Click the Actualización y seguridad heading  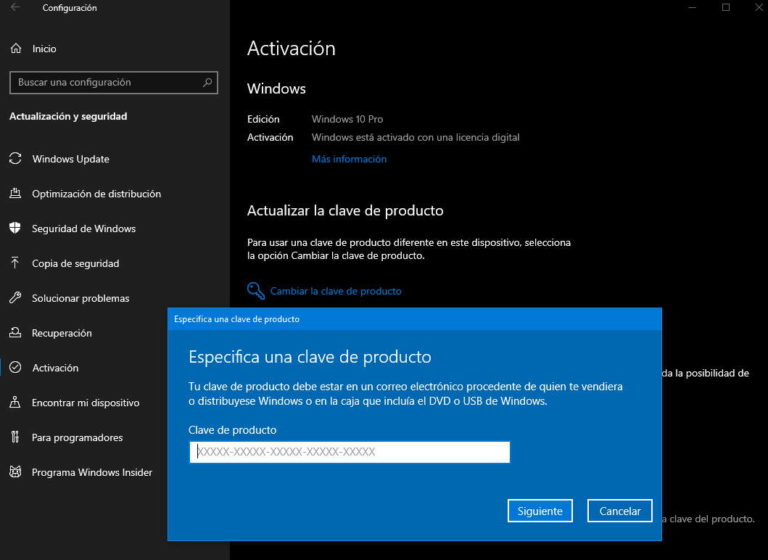(x=68, y=116)
